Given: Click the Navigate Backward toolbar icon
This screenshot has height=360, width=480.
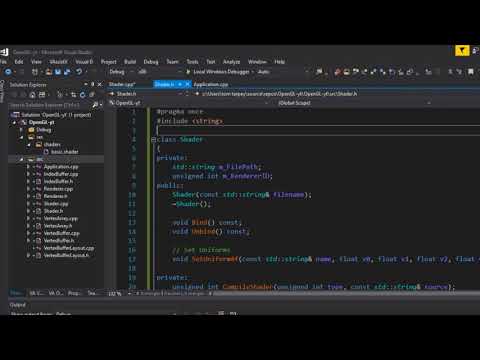Looking at the screenshot, I should 8,72.
